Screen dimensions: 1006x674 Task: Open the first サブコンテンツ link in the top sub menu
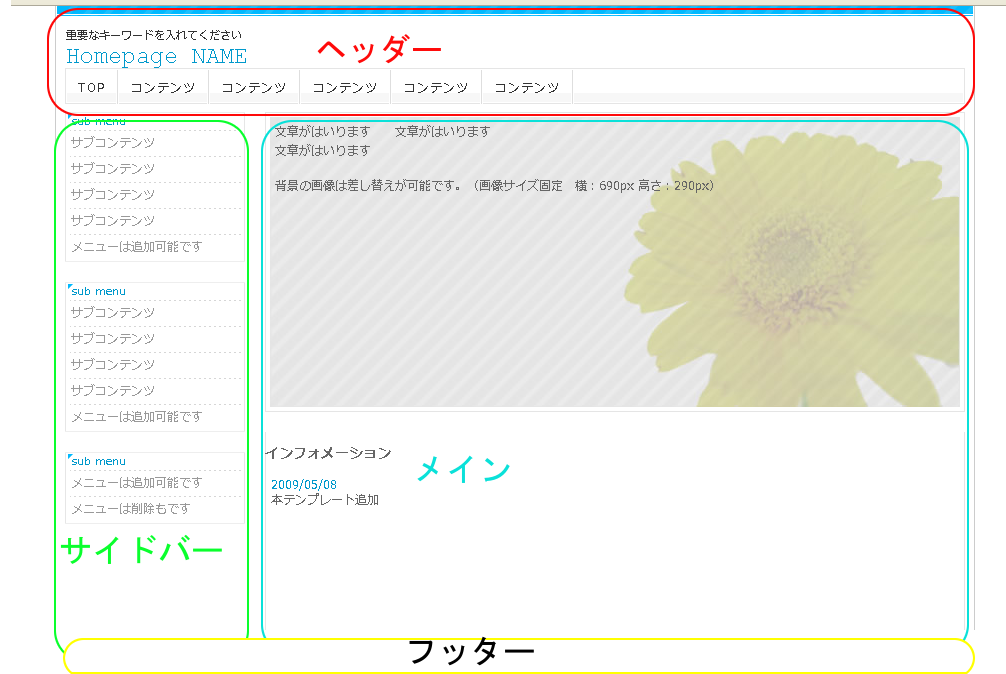tap(113, 143)
